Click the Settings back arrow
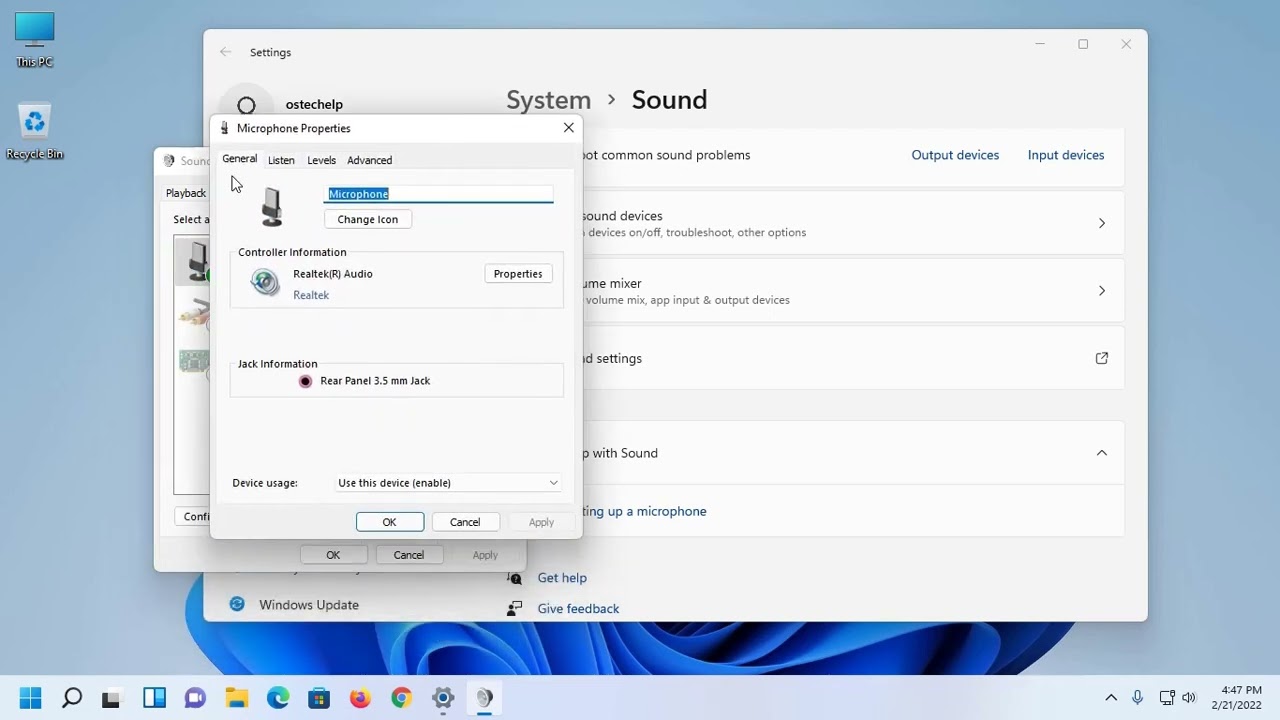The image size is (1280, 720). pyautogui.click(x=226, y=52)
